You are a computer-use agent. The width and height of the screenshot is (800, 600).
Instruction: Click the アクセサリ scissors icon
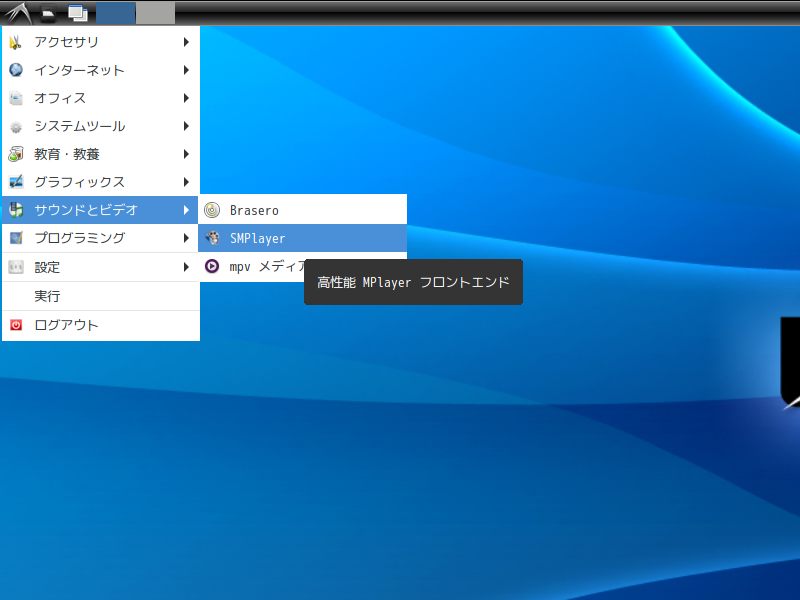point(16,42)
